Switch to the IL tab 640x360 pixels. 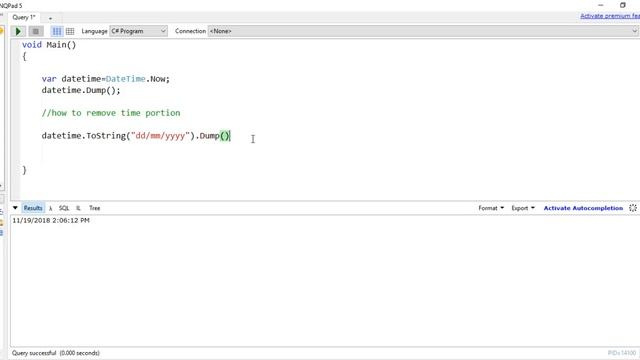(78, 208)
